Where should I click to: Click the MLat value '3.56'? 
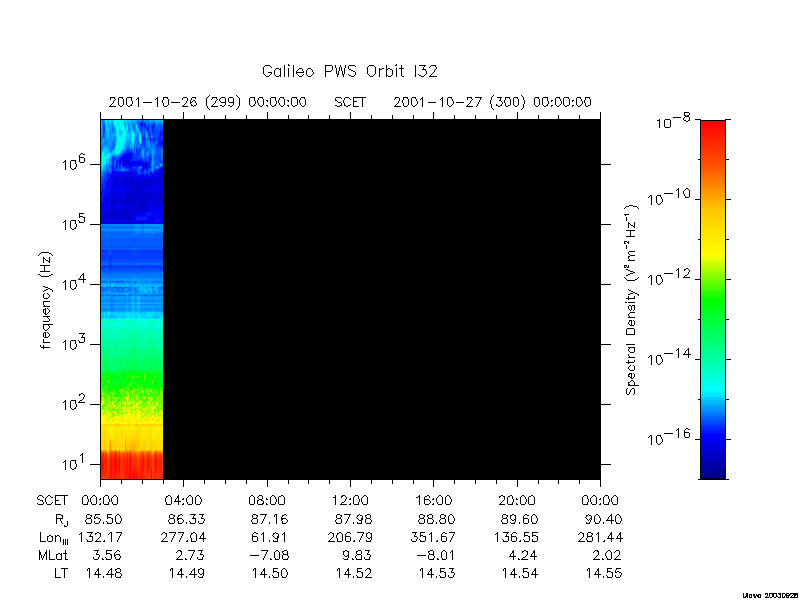click(107, 555)
